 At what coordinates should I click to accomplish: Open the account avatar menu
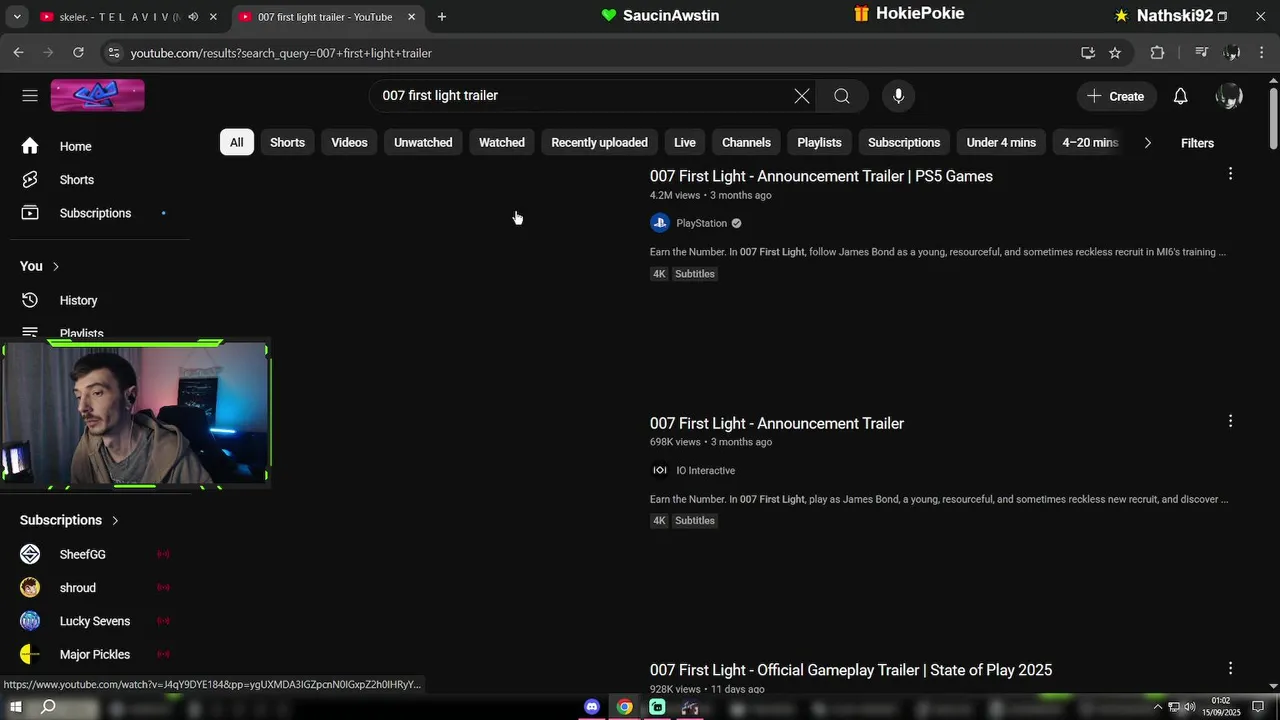tap(1228, 96)
